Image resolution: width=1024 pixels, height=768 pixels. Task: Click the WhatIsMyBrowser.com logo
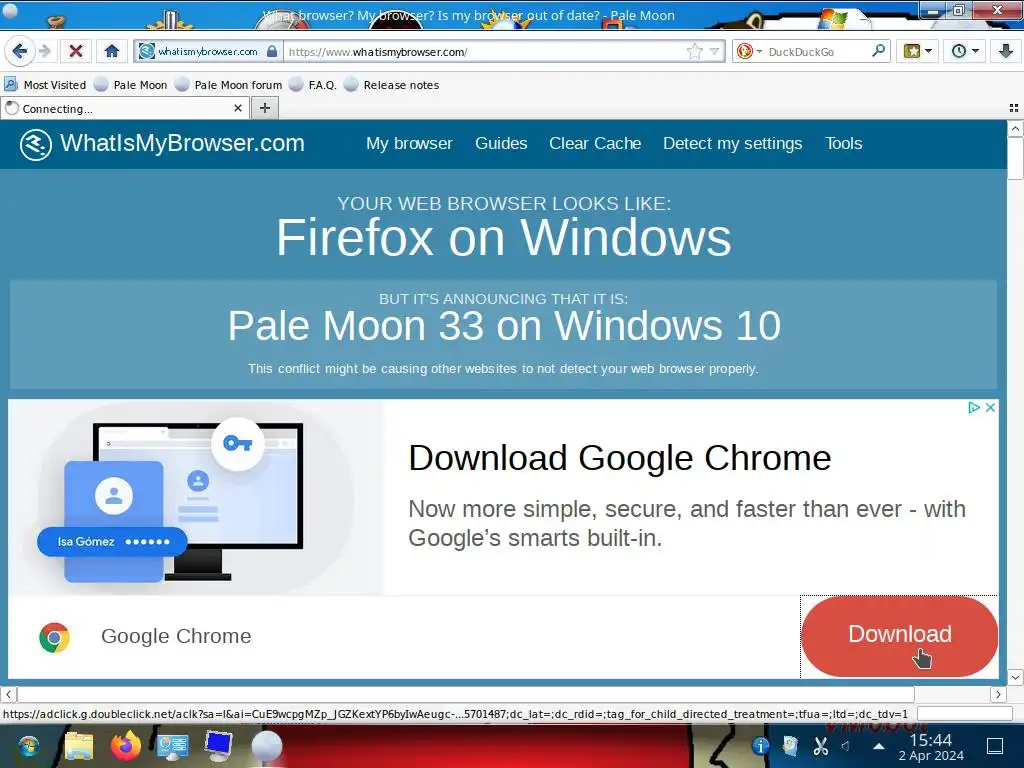162,144
